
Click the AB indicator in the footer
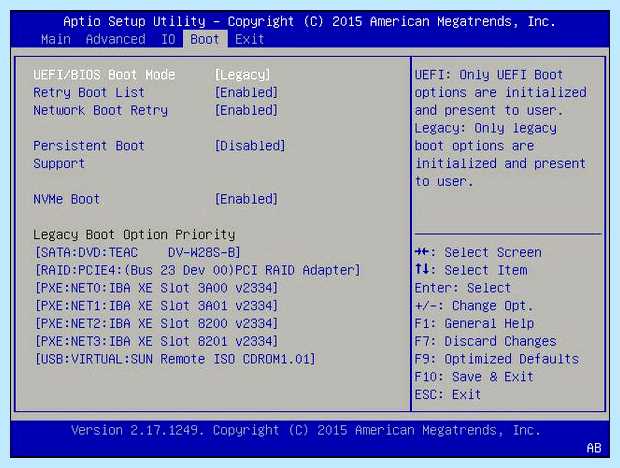tap(594, 448)
